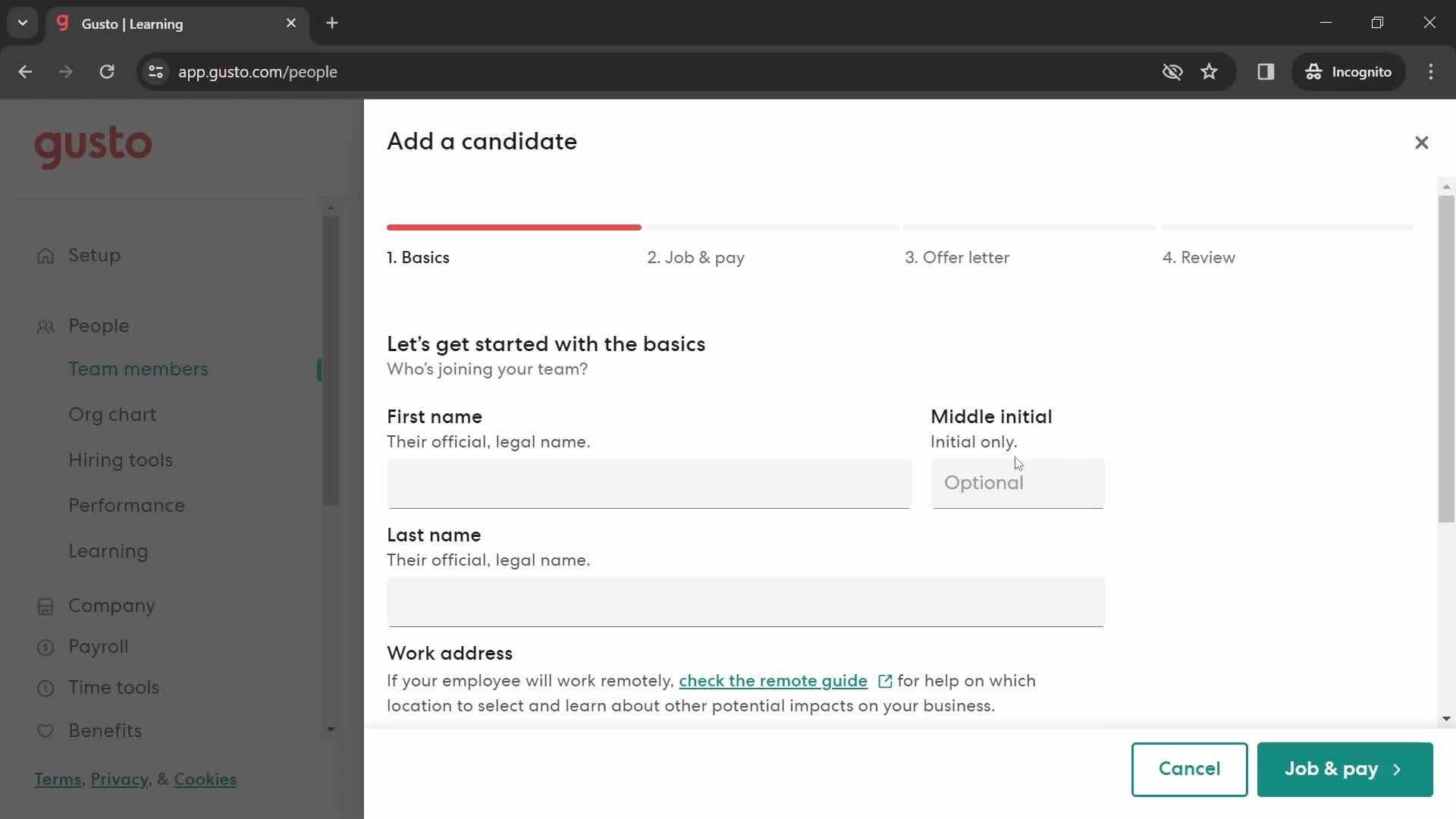Open the People section
Image resolution: width=1456 pixels, height=819 pixels.
[98, 325]
